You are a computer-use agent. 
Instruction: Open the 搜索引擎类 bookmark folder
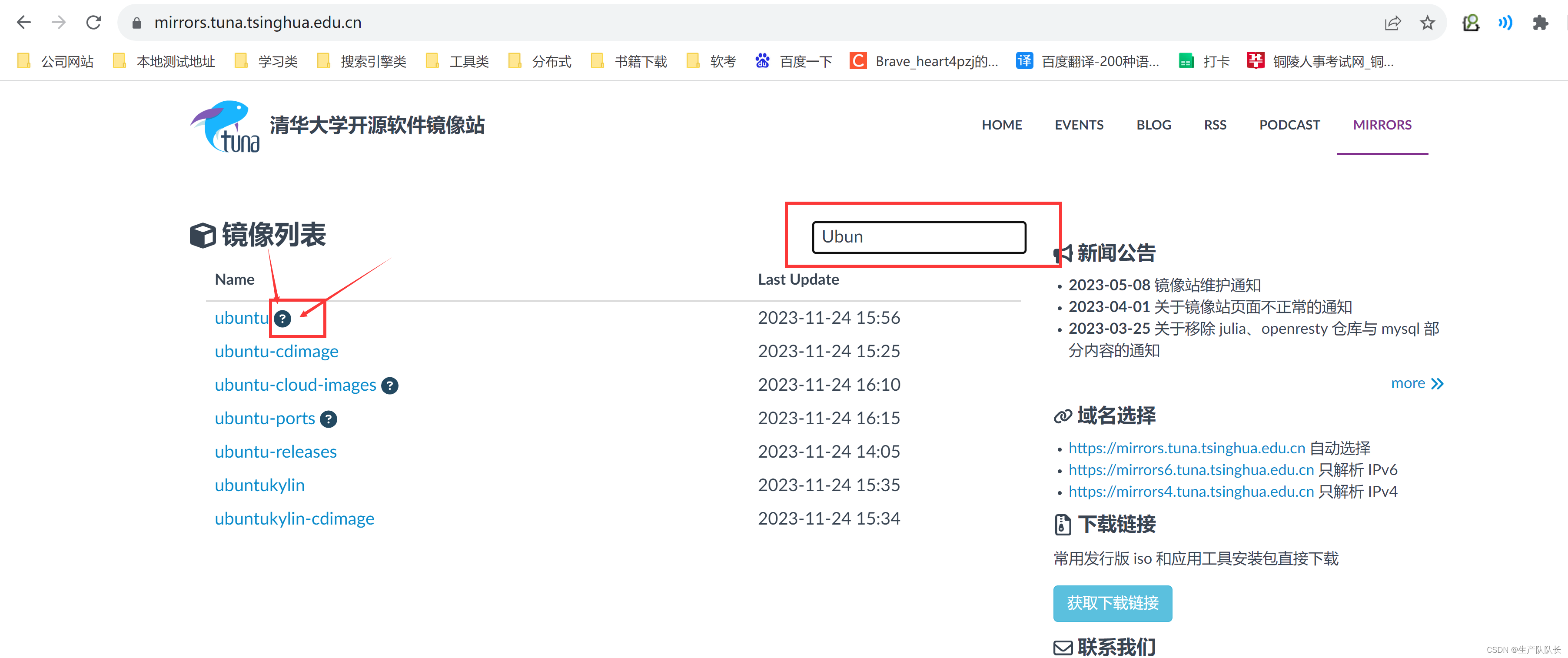(x=362, y=61)
